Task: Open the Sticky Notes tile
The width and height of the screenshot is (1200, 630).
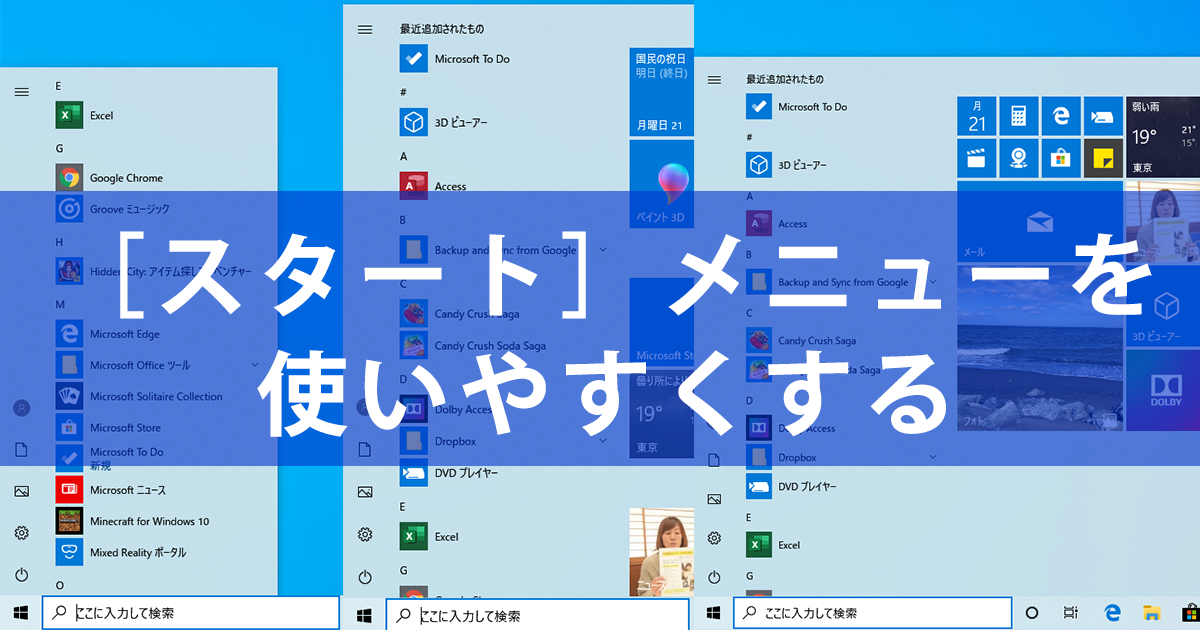Action: [x=1102, y=158]
